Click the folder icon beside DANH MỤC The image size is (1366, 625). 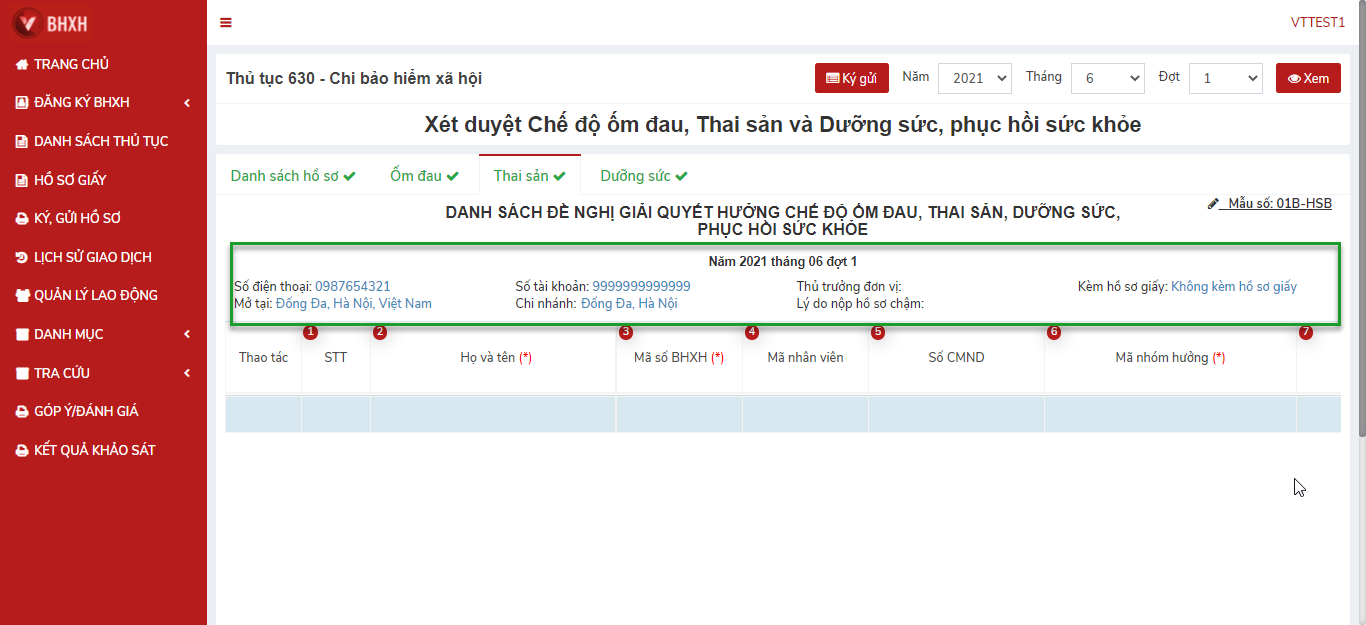tap(21, 334)
